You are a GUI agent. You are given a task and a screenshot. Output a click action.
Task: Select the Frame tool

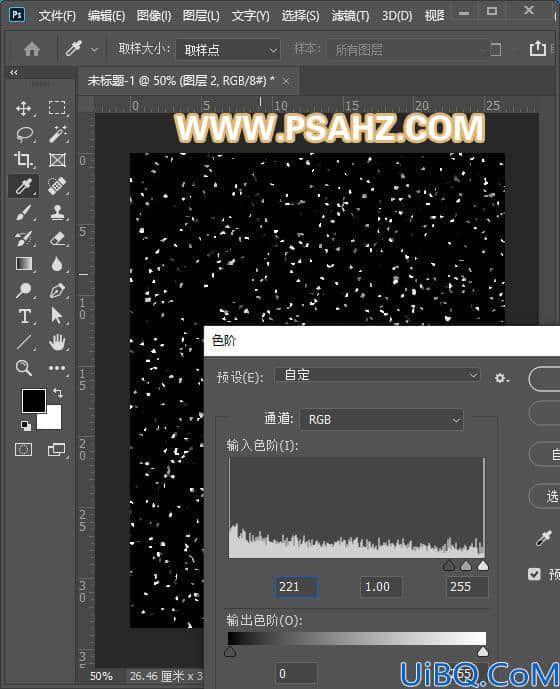click(x=58, y=160)
